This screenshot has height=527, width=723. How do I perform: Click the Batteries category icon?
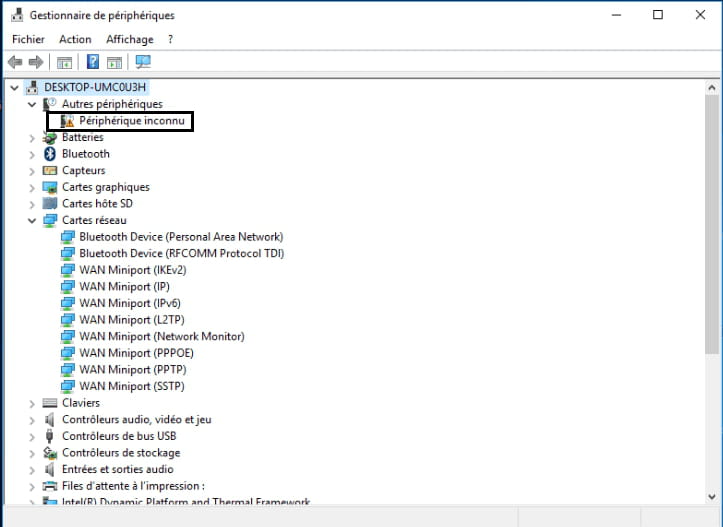click(x=49, y=137)
